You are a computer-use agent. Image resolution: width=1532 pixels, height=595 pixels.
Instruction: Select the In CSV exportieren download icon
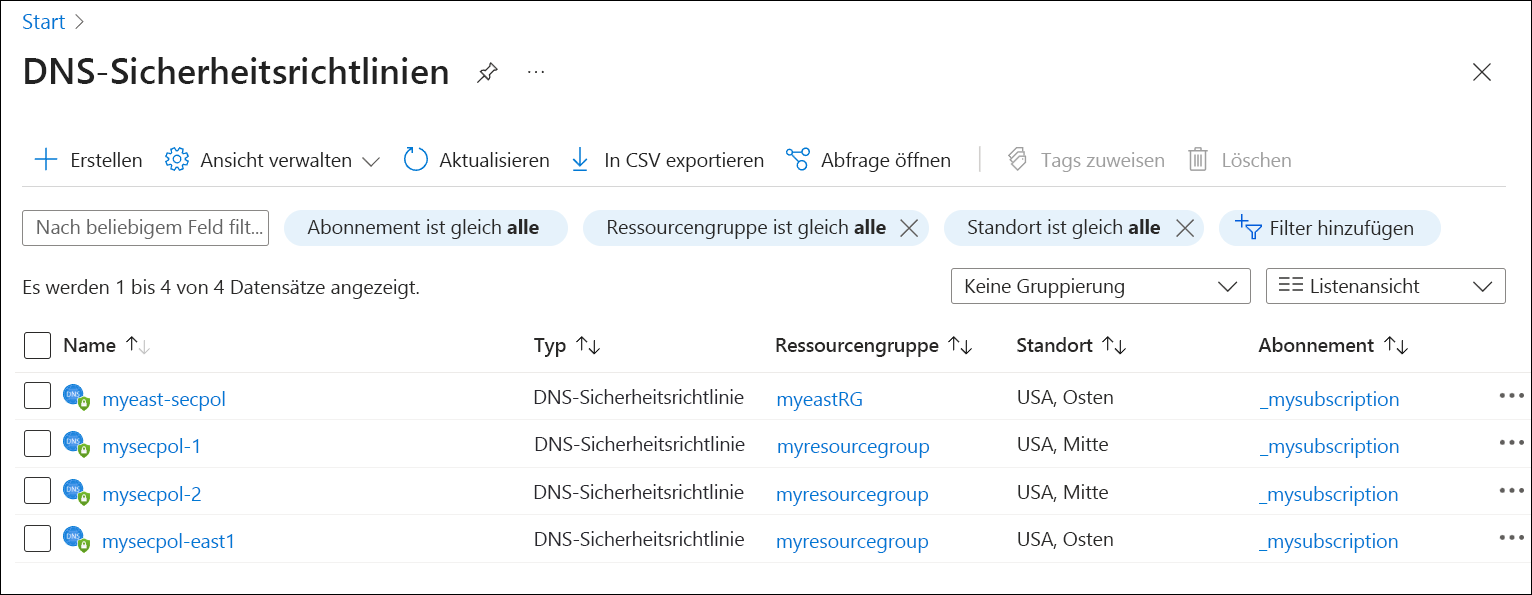[x=580, y=159]
